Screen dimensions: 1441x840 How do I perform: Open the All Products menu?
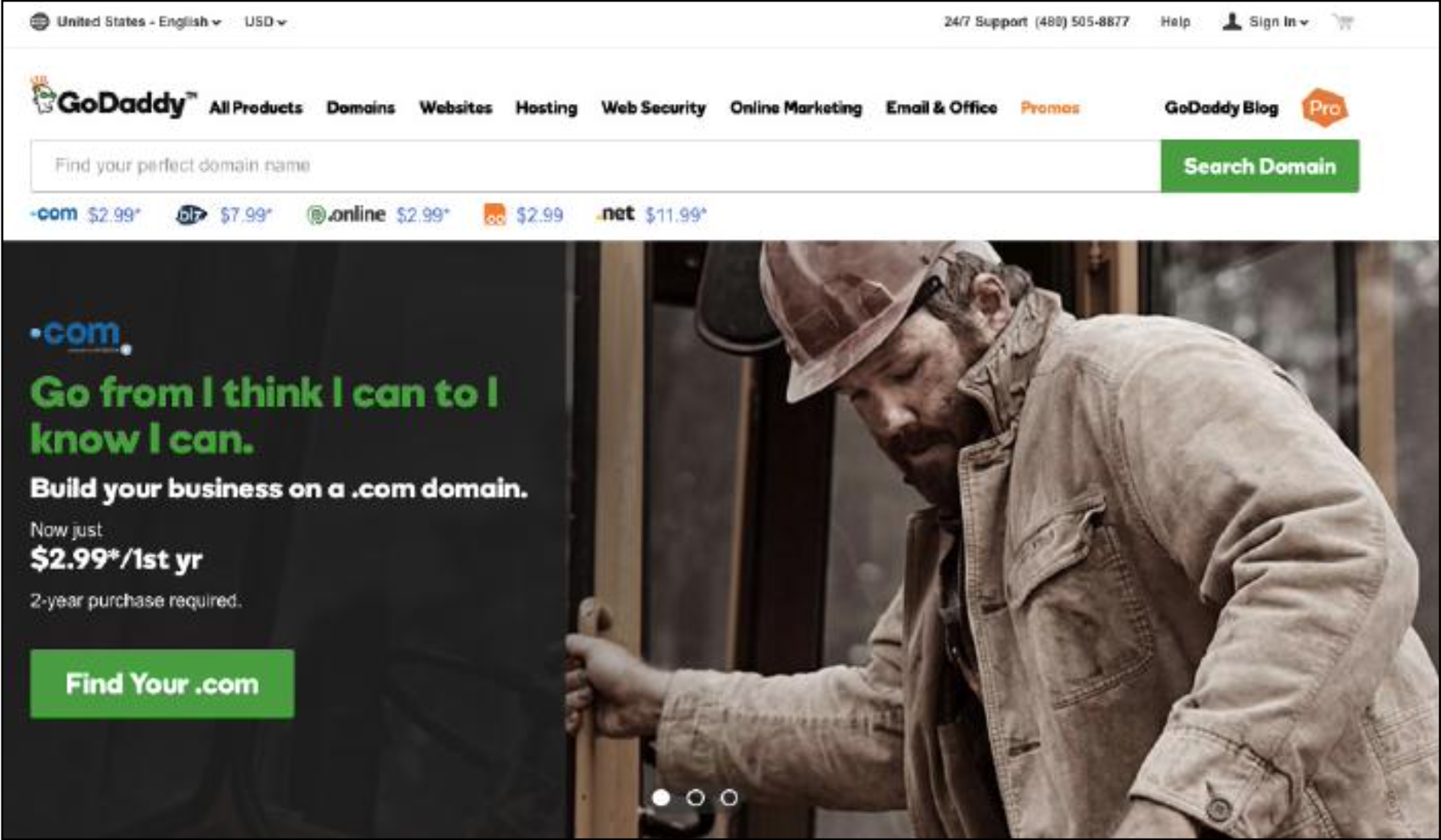[256, 108]
